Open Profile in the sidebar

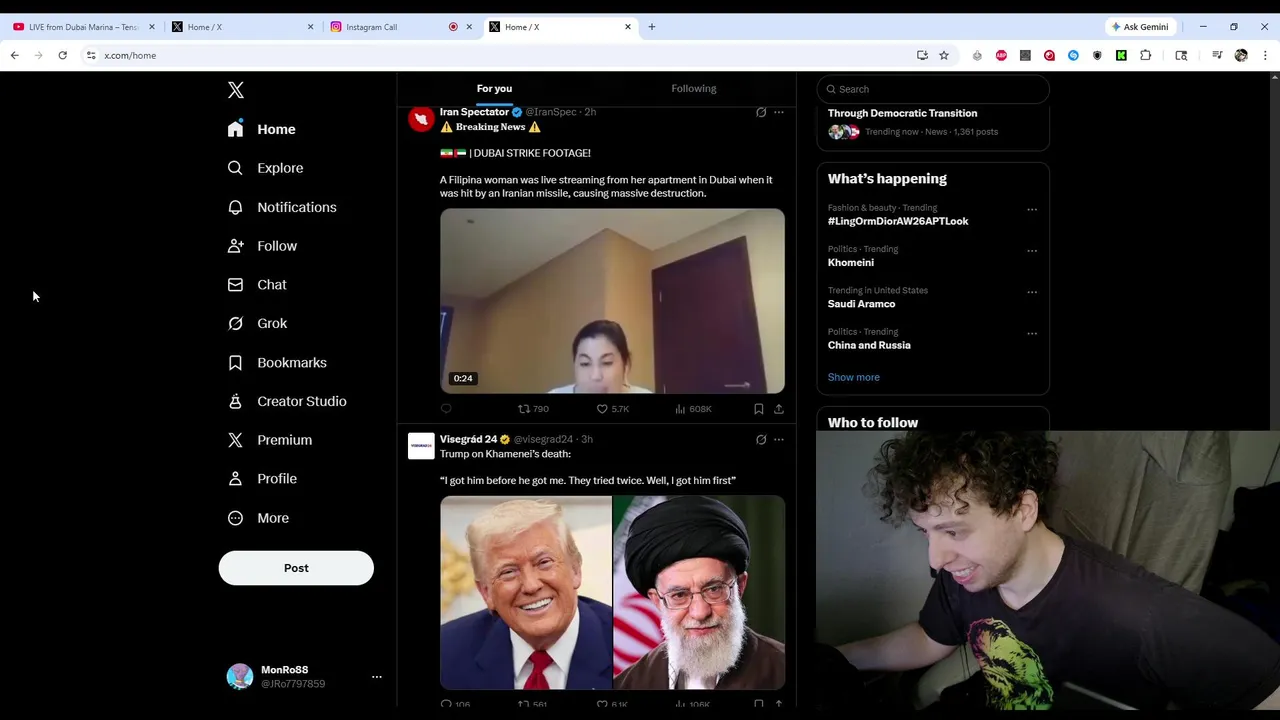click(262, 479)
